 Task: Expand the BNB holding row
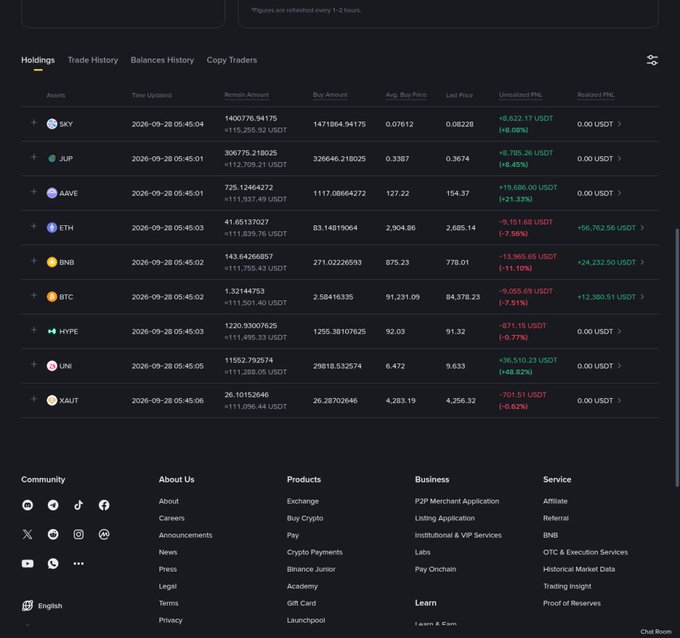[33, 261]
